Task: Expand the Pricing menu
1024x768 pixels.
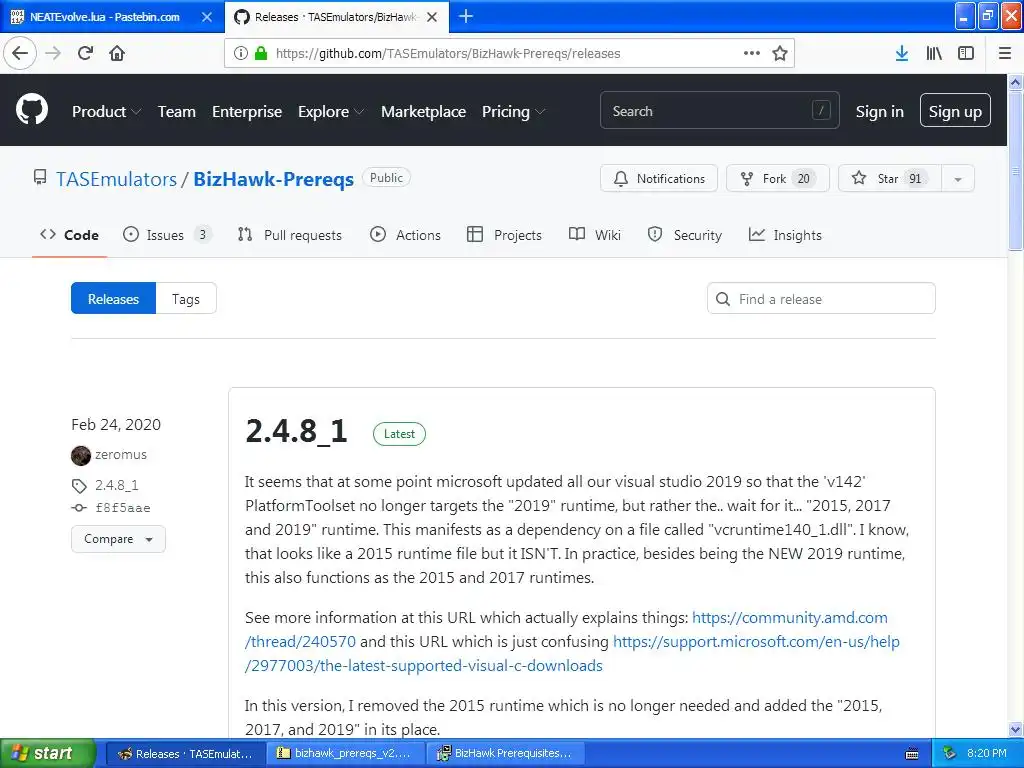Action: coord(513,112)
